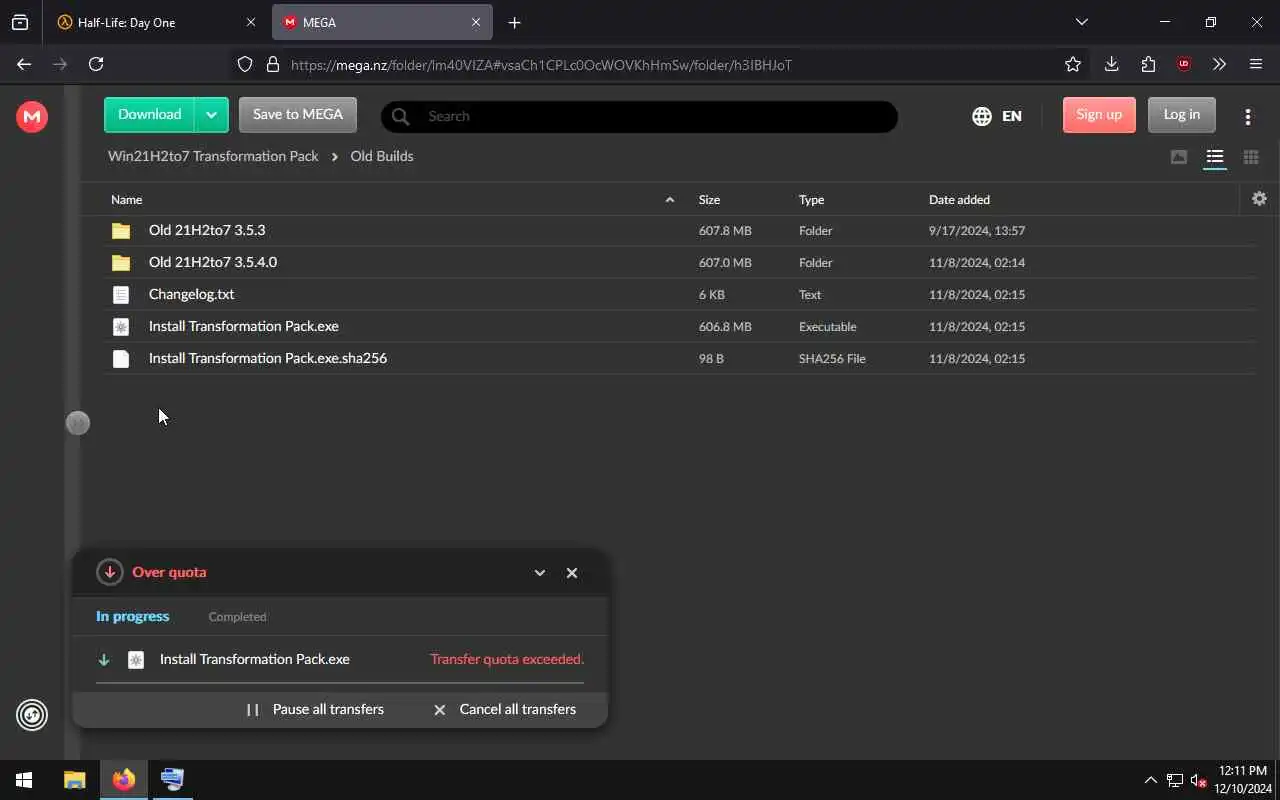Click the search magnifier icon
The width and height of the screenshot is (1280, 800).
click(401, 116)
